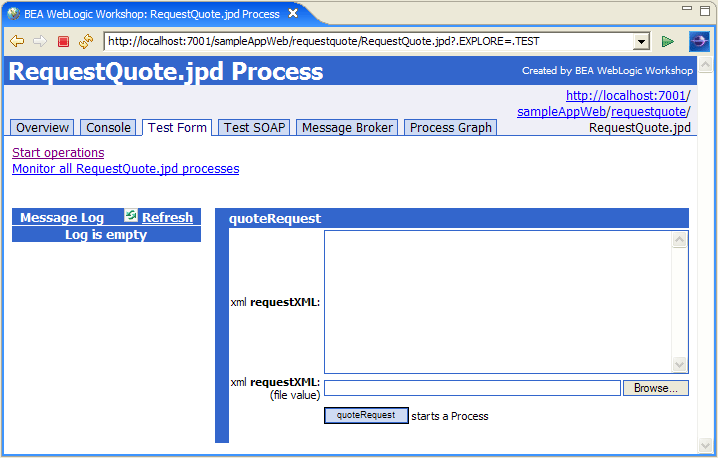The width and height of the screenshot is (718, 458).
Task: Click inside the URL address field
Action: (x=369, y=42)
